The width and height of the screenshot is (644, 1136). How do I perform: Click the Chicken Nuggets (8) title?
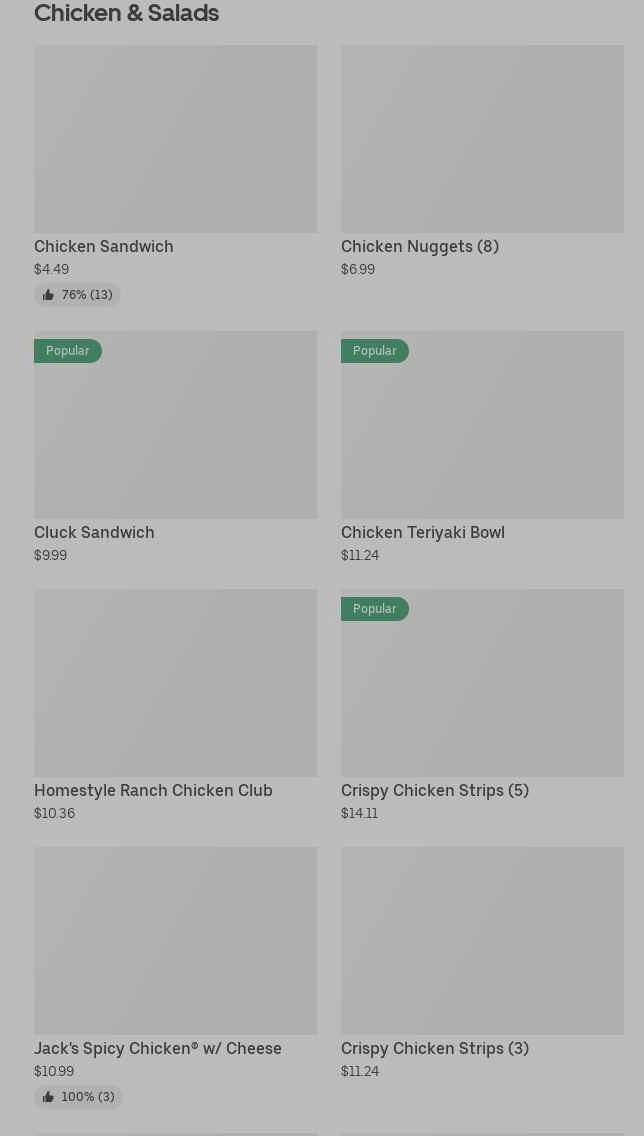419,246
